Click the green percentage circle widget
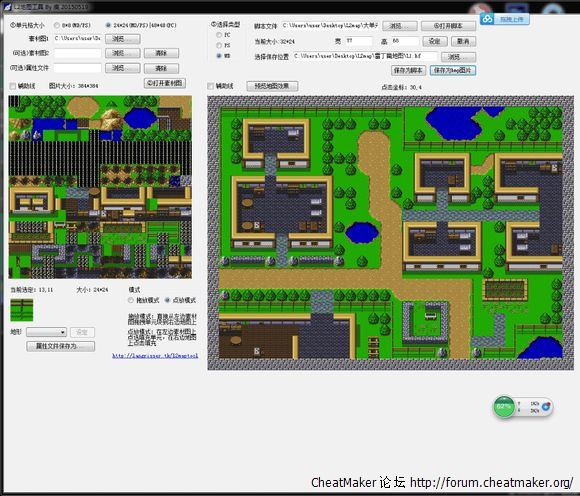The height and width of the screenshot is (496, 580). pyautogui.click(x=504, y=407)
